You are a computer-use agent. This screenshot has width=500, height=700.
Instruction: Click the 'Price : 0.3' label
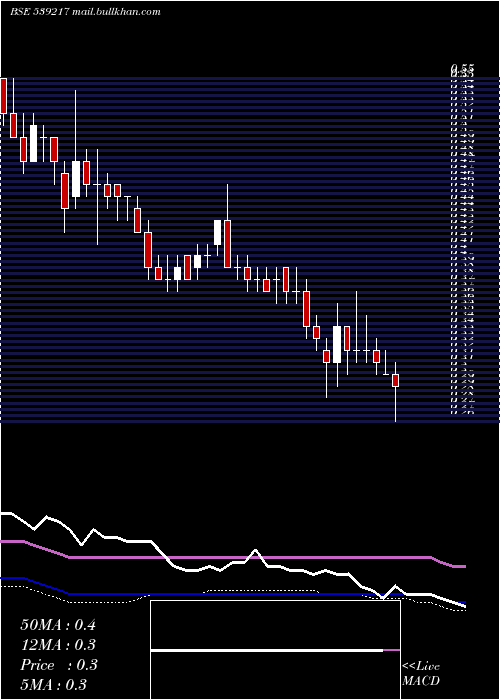pos(59,665)
